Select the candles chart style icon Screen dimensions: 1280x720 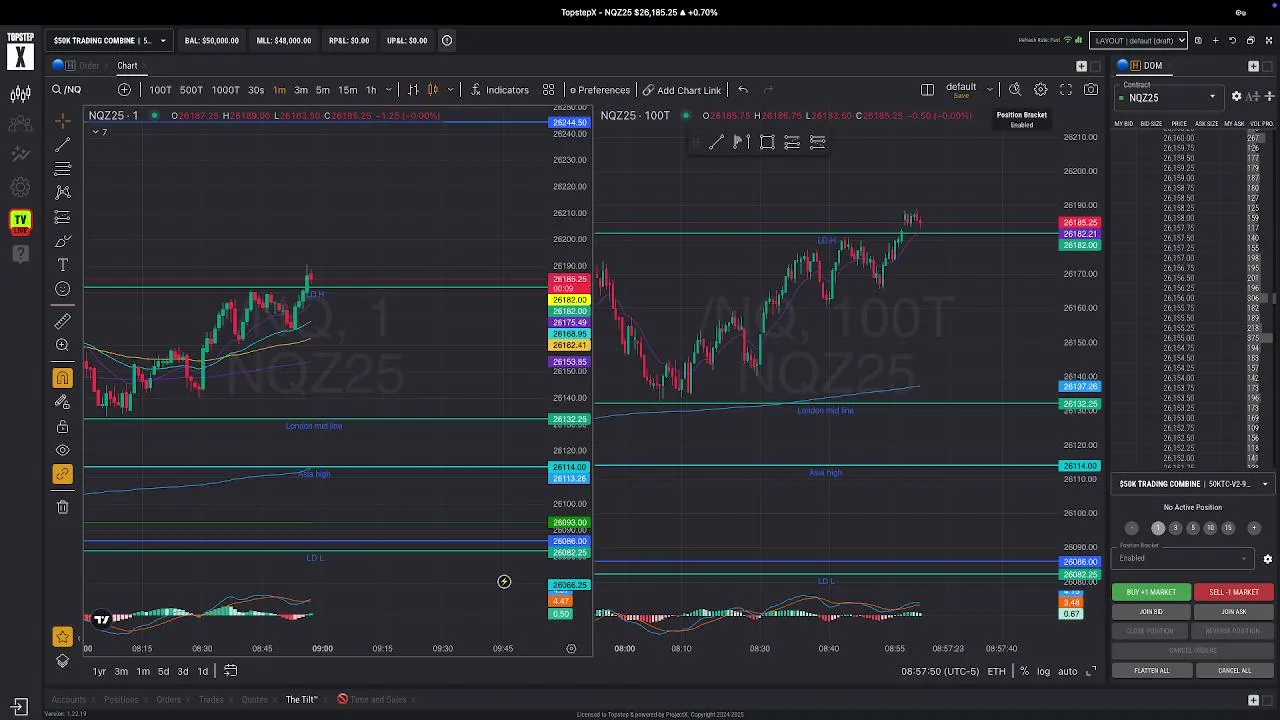coord(433,90)
